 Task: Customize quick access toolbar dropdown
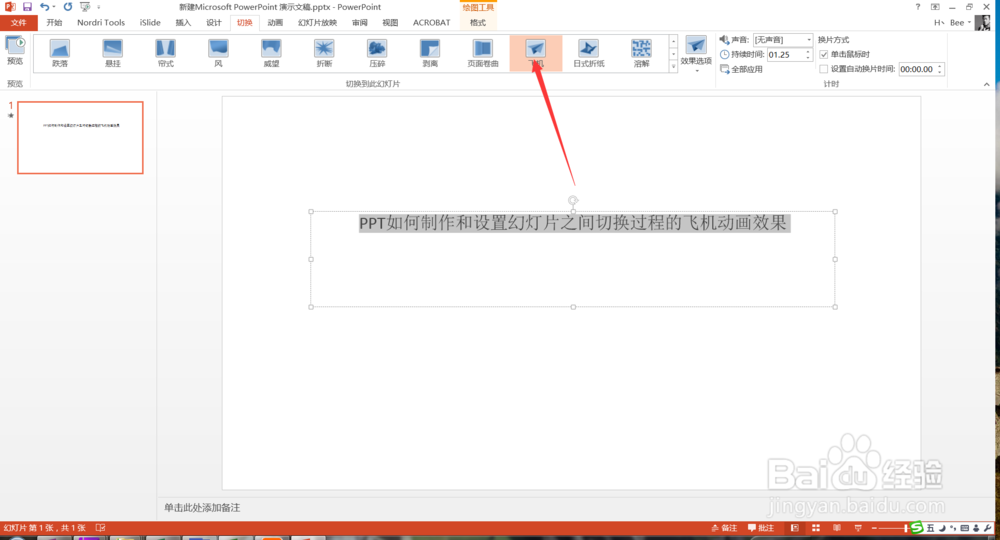point(99,6)
